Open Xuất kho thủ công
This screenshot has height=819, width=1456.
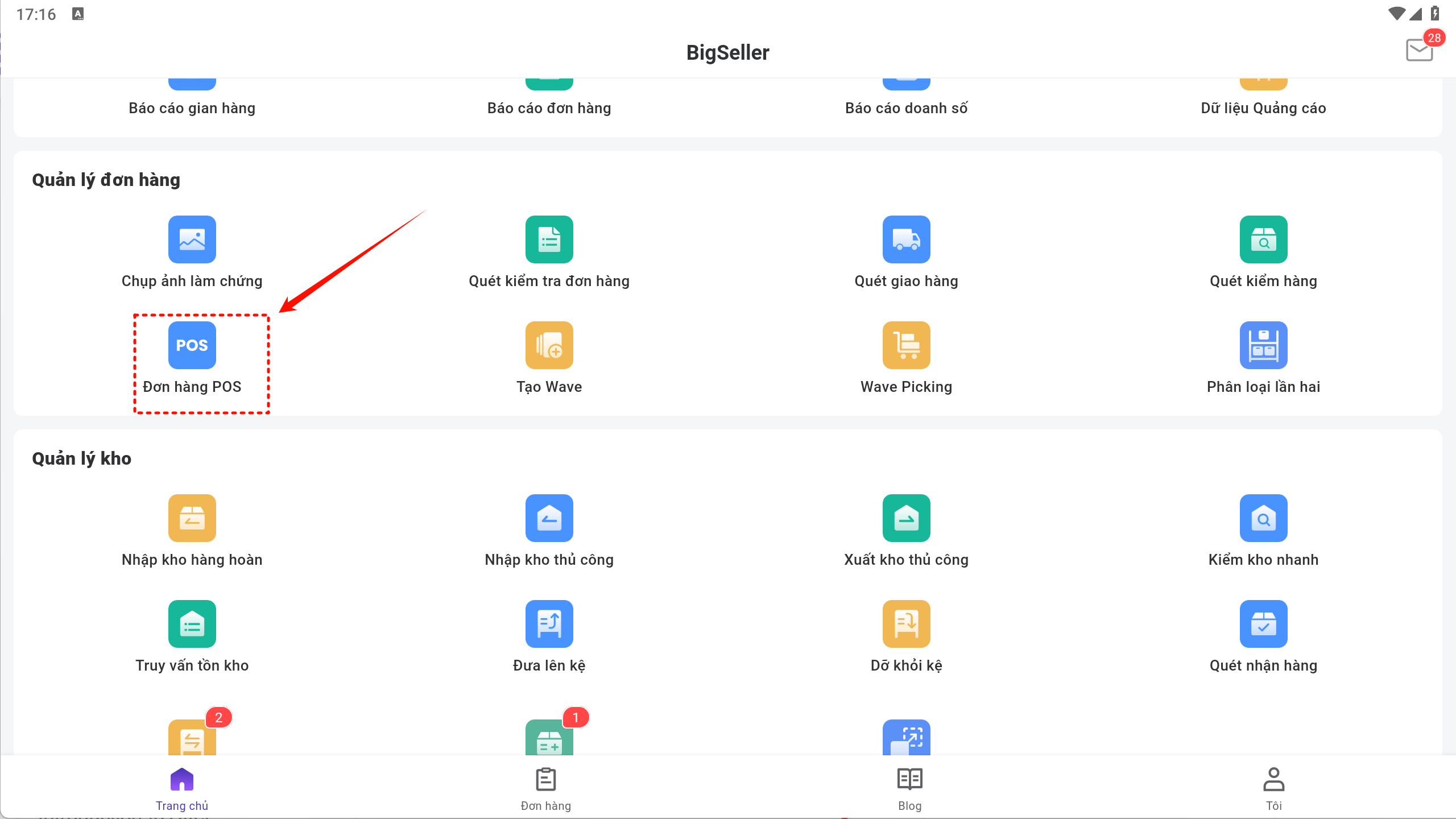[906, 518]
